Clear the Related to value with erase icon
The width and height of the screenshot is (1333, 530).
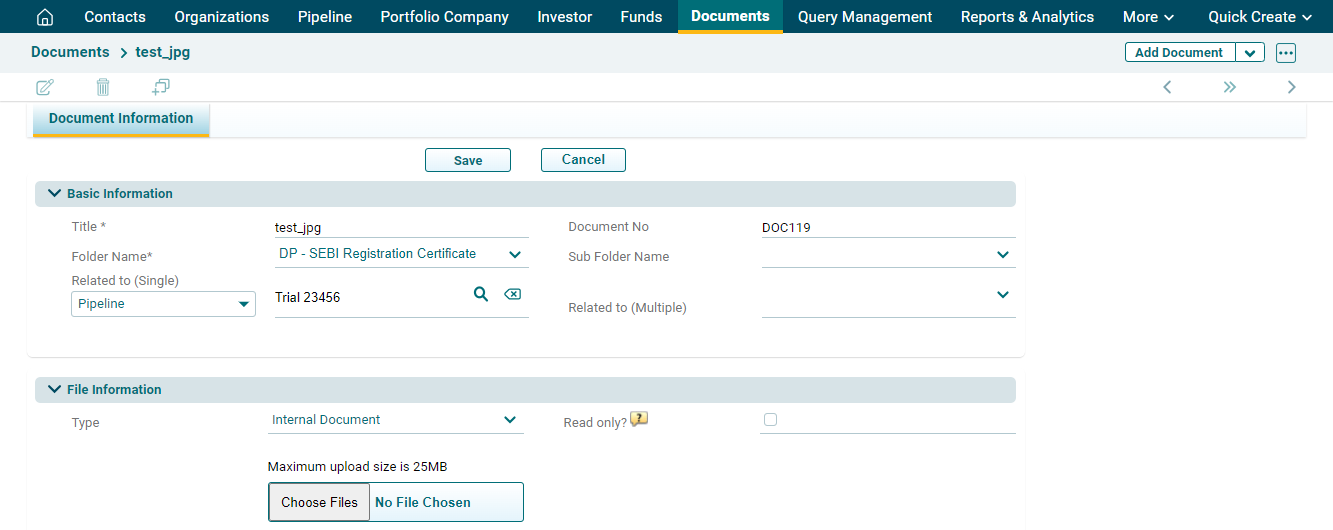[x=513, y=294]
